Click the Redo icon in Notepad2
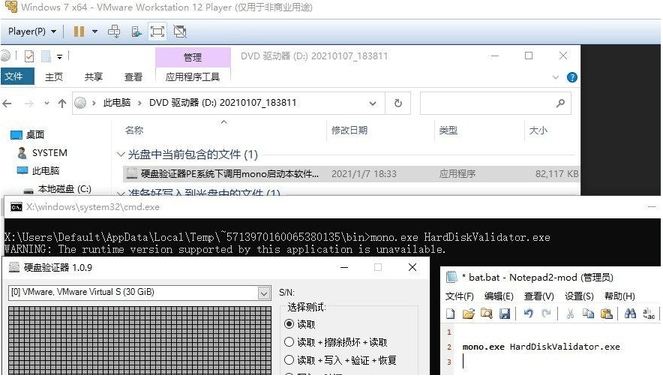 (546, 314)
